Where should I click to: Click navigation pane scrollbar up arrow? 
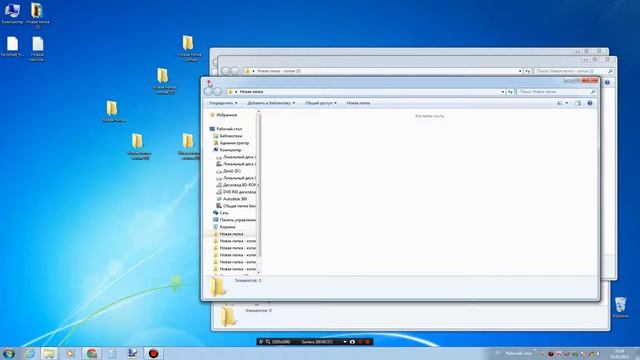258,112
